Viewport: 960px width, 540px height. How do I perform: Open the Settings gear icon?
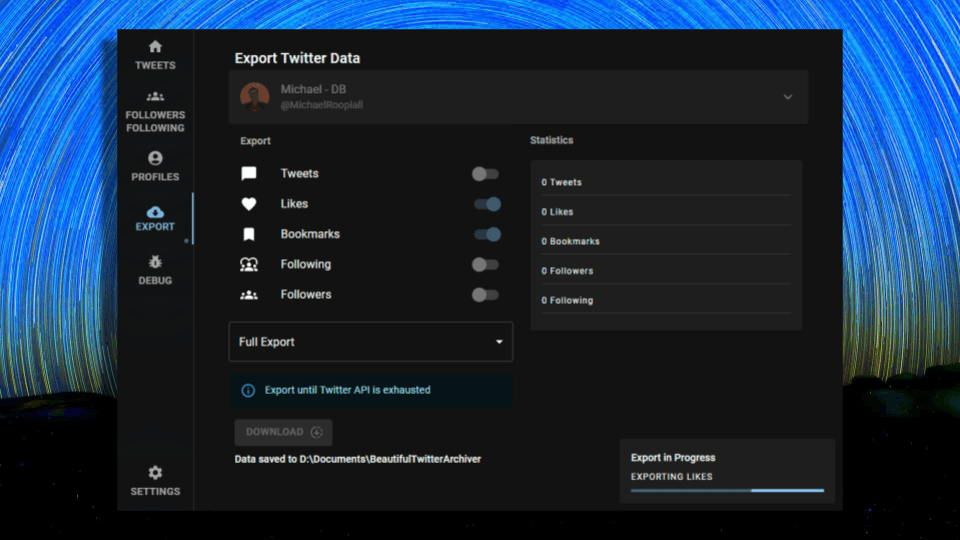pos(155,473)
